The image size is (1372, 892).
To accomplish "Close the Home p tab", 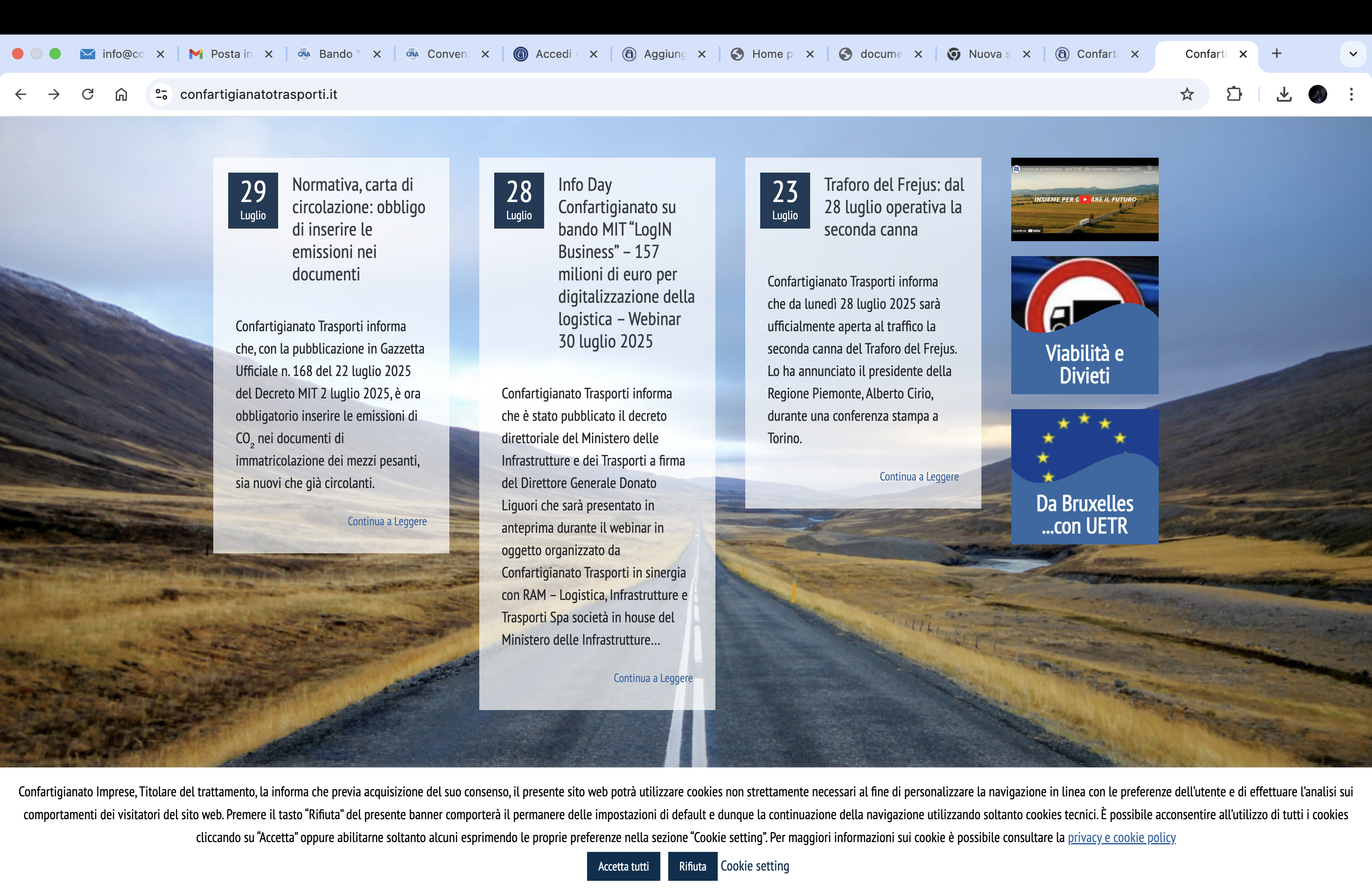I will [810, 54].
